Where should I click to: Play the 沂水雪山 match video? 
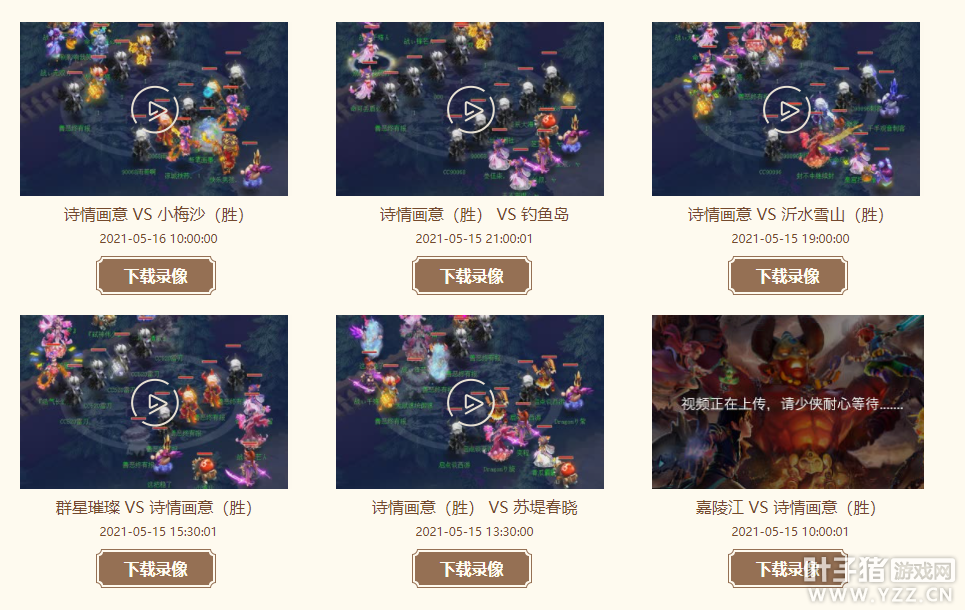[786, 109]
